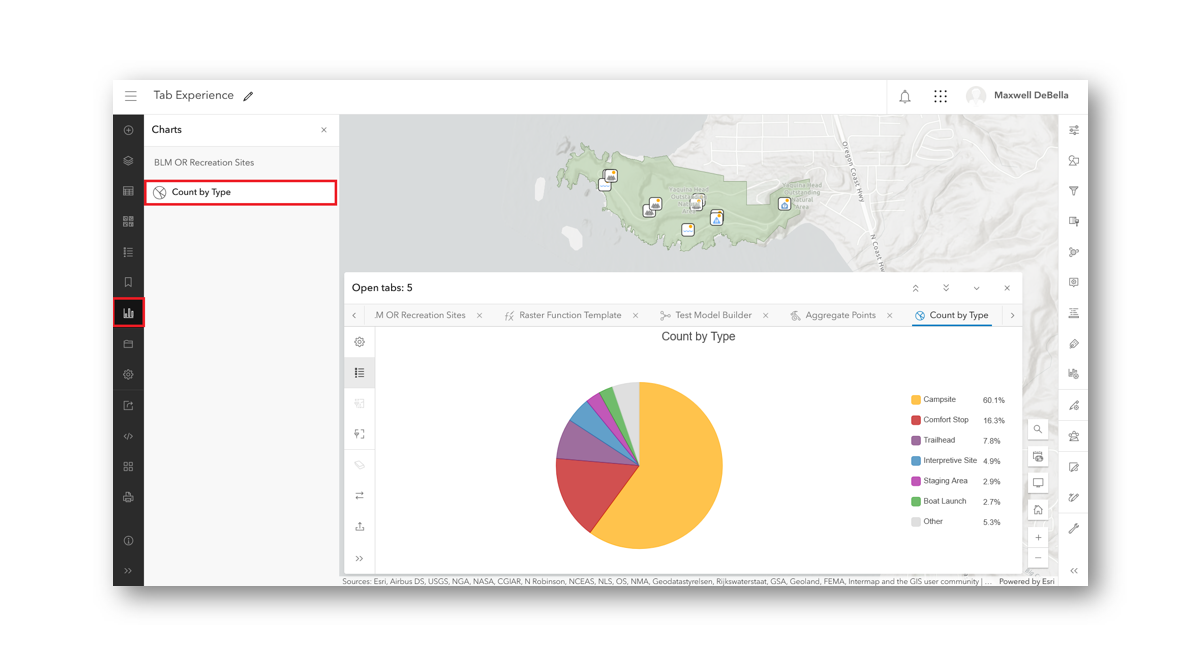The height and width of the screenshot is (672, 1200).
Task: Expand the left sidebar with double chevron
Action: [x=128, y=571]
